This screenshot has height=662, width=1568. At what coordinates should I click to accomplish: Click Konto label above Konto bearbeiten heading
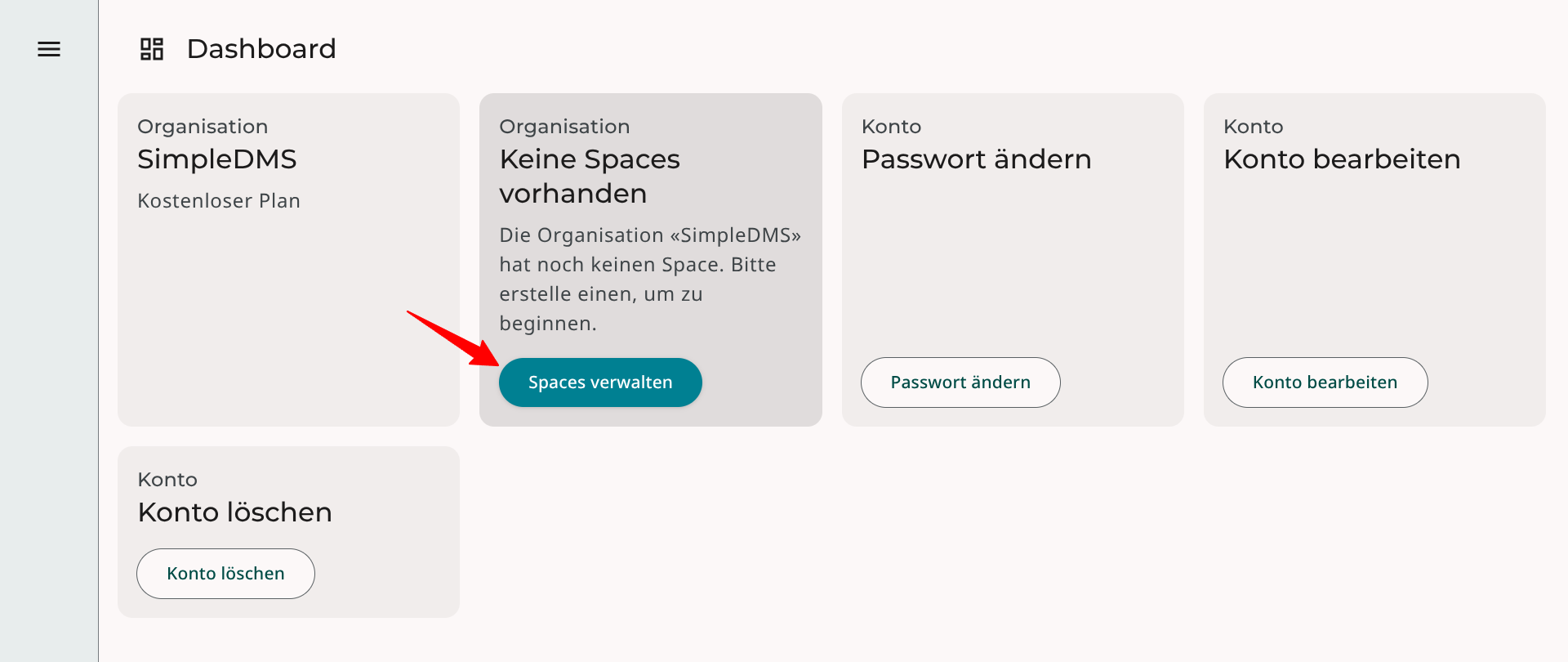[x=1253, y=127]
